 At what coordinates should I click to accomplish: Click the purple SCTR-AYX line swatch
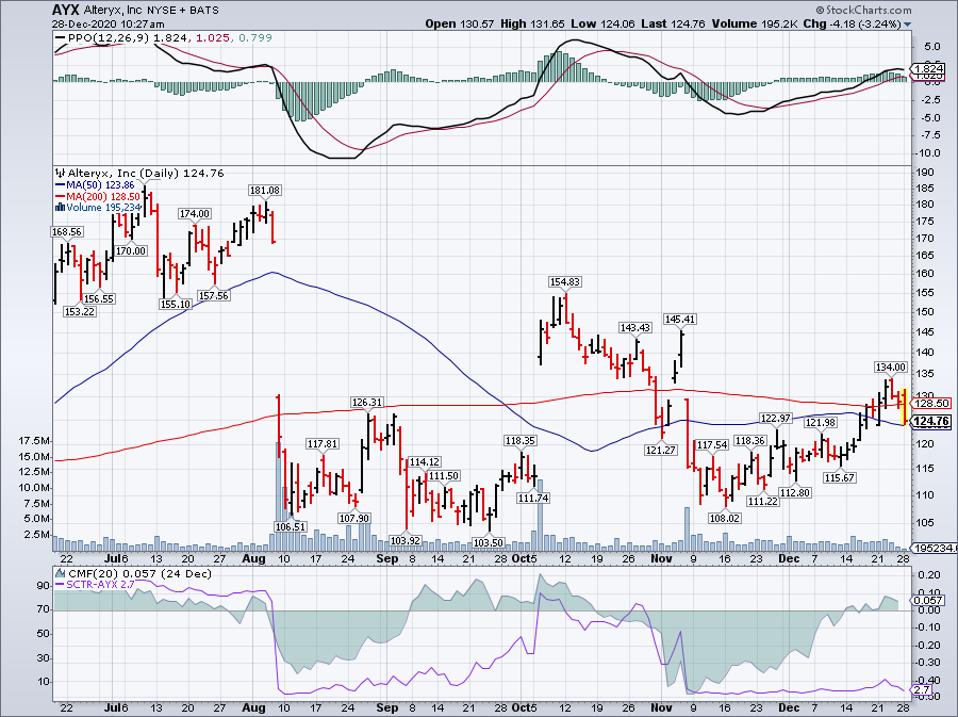click(x=60, y=585)
